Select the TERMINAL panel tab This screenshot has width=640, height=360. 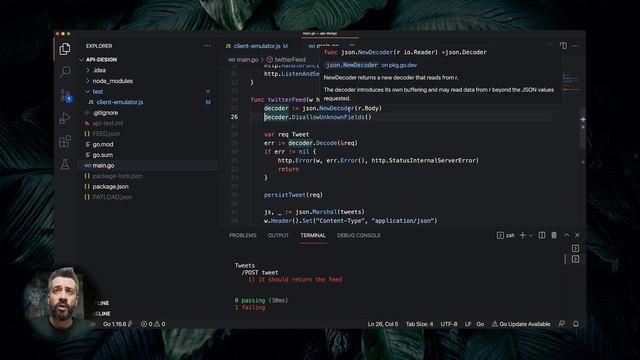click(313, 236)
